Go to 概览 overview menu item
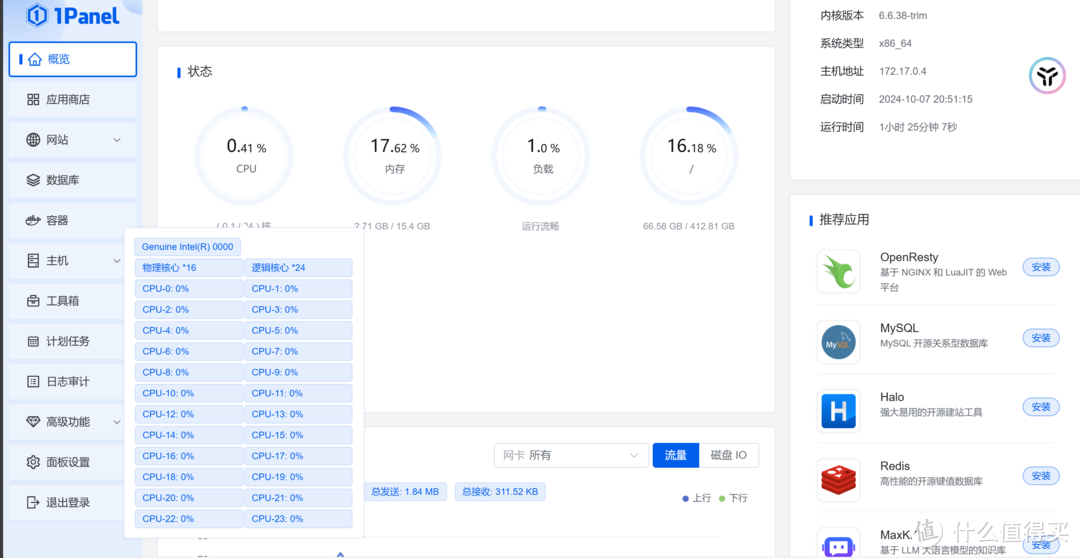The width and height of the screenshot is (1080, 558). (72, 59)
